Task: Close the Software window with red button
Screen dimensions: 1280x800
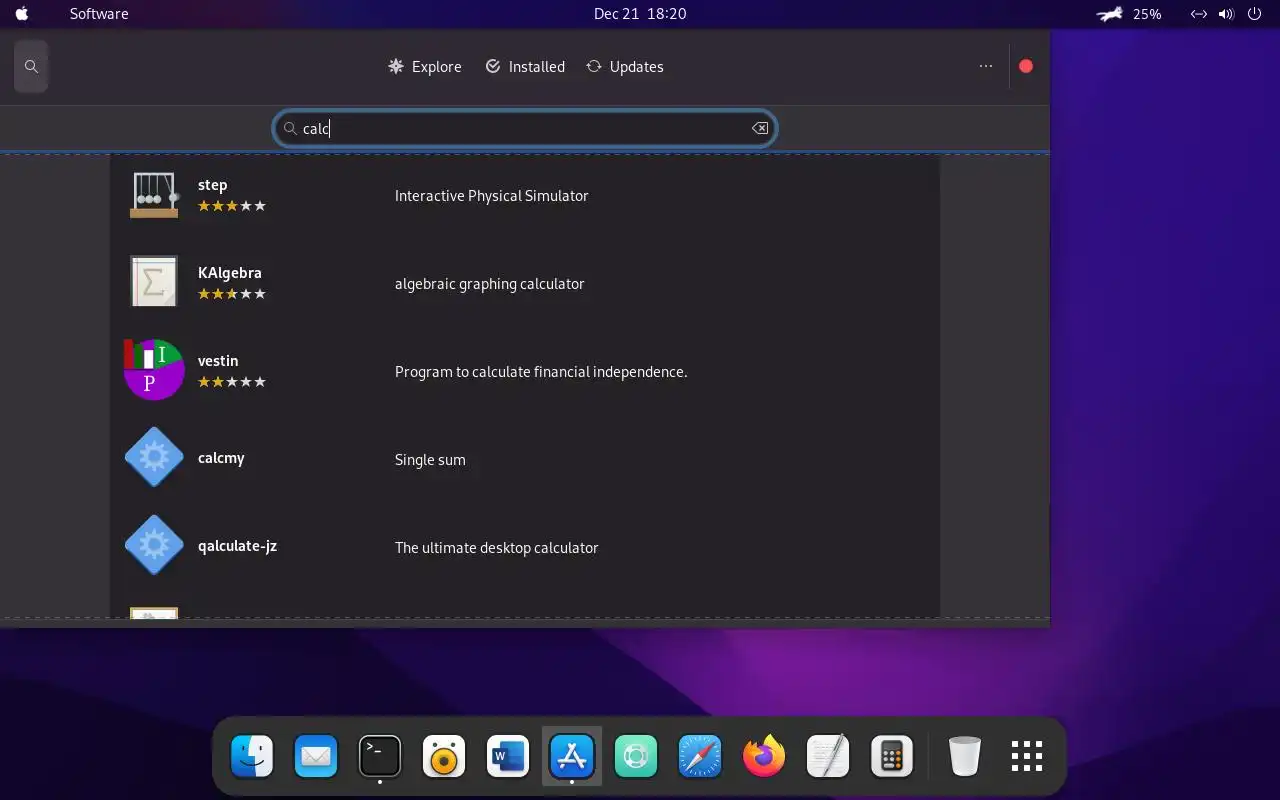Action: 1026,67
